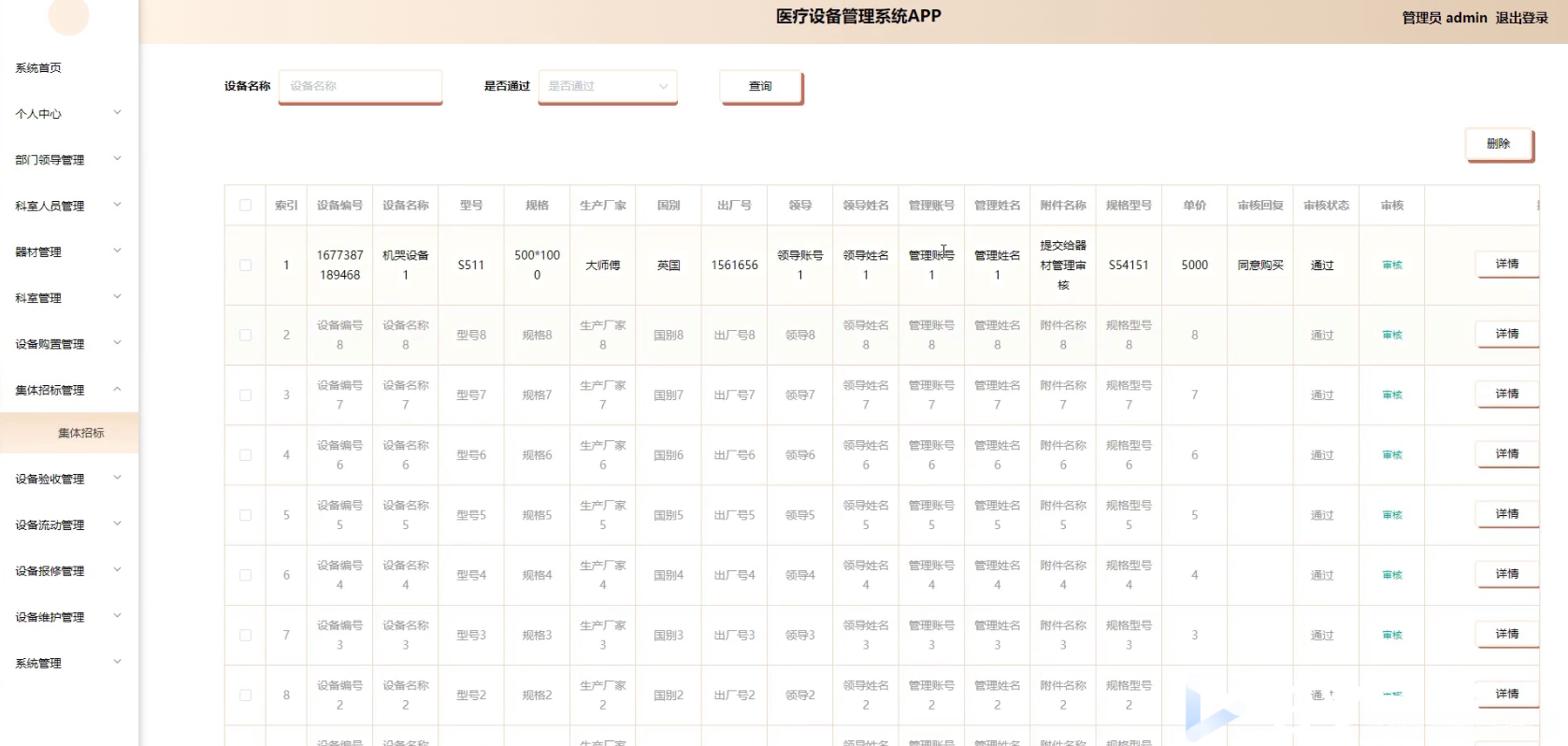
Task: Show 详情 for row index 5
Action: [1507, 514]
